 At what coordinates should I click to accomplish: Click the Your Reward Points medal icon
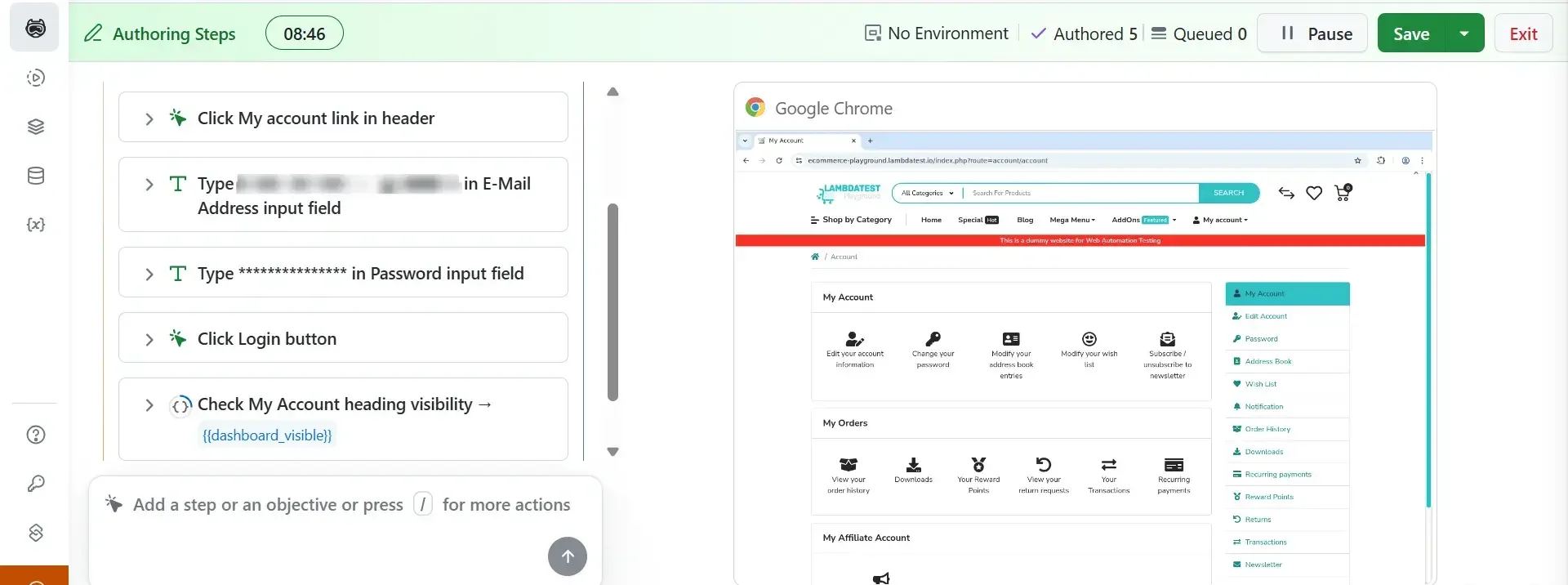[978, 465]
